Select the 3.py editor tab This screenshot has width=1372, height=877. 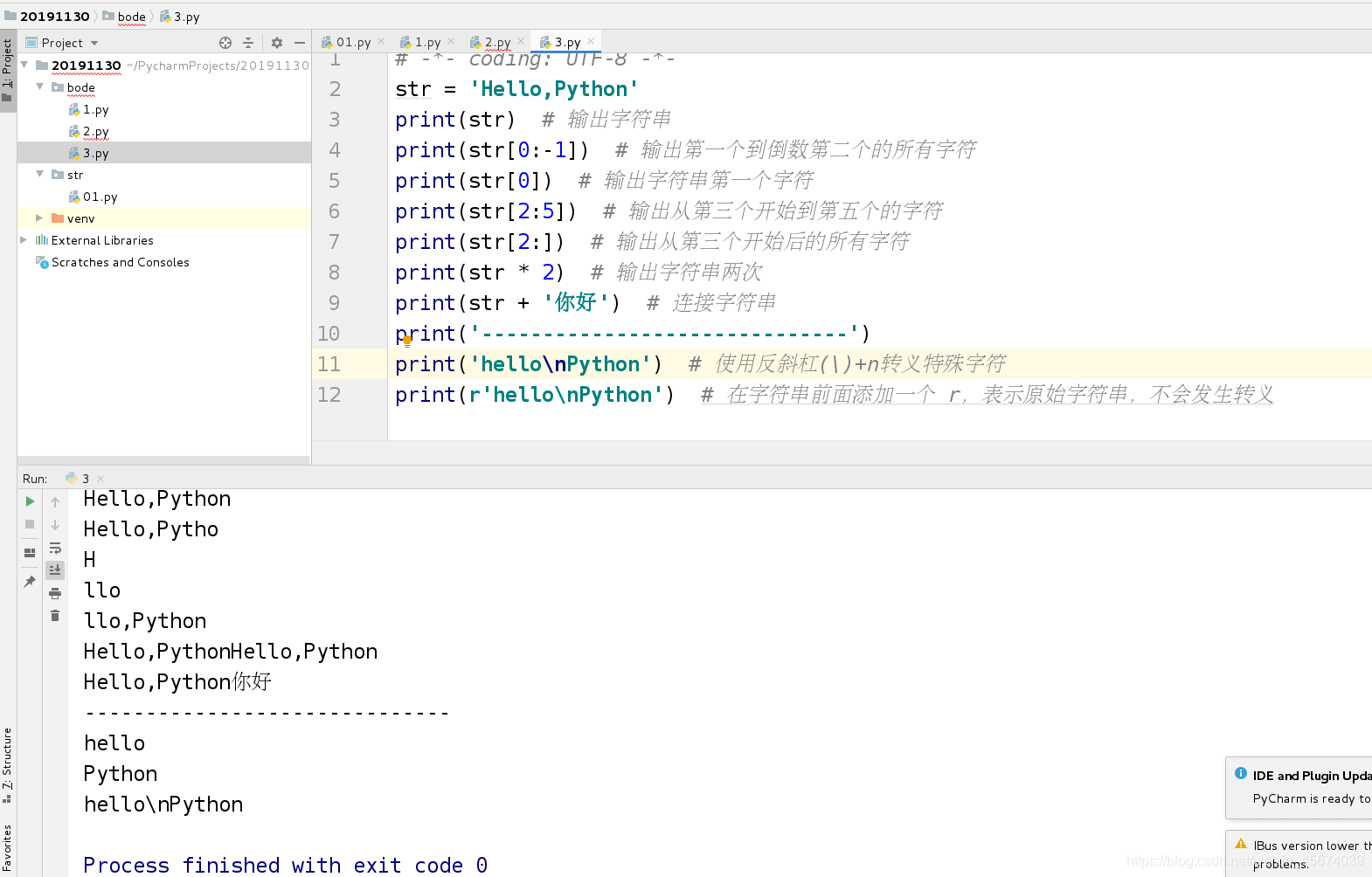point(567,42)
